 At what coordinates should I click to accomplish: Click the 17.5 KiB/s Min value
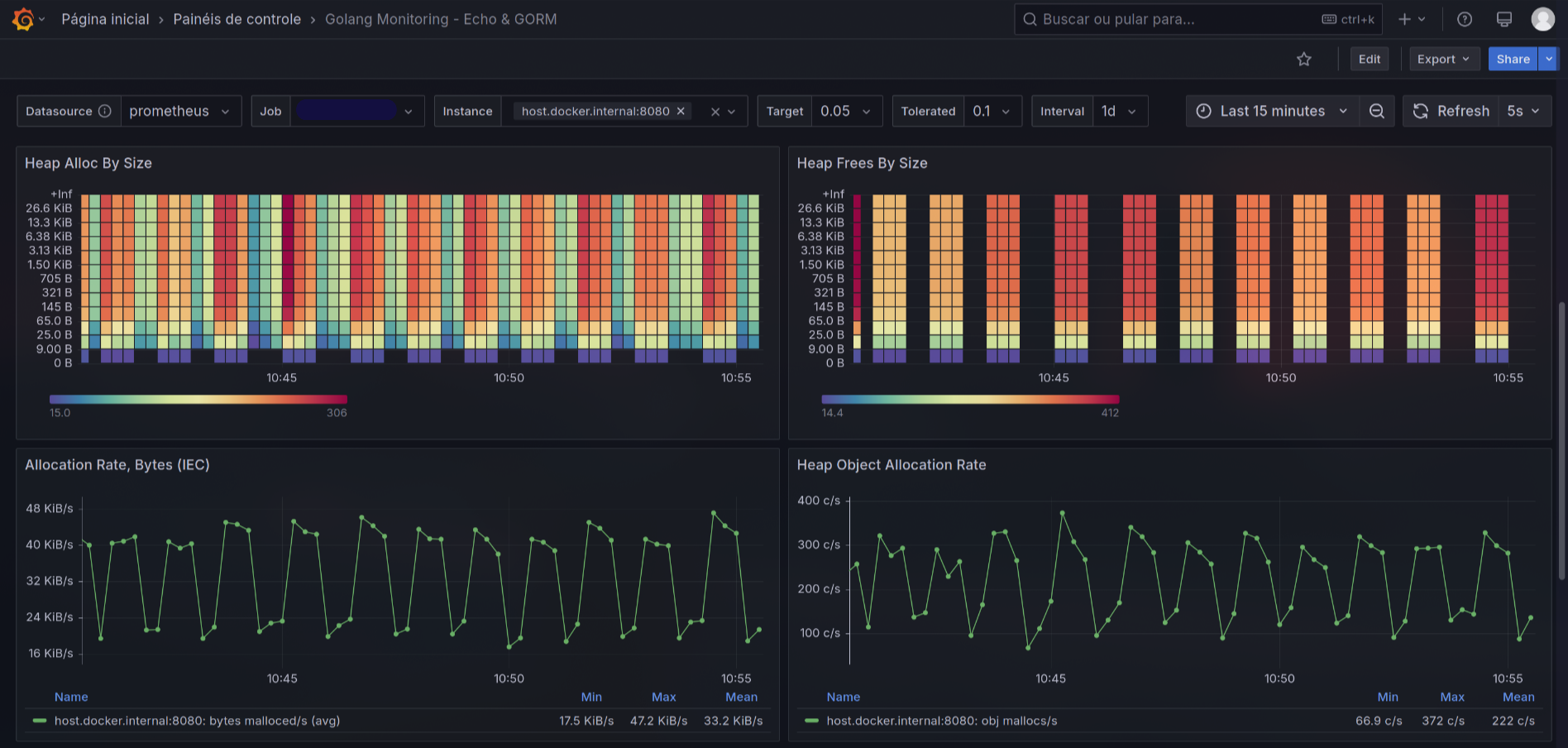coord(586,721)
